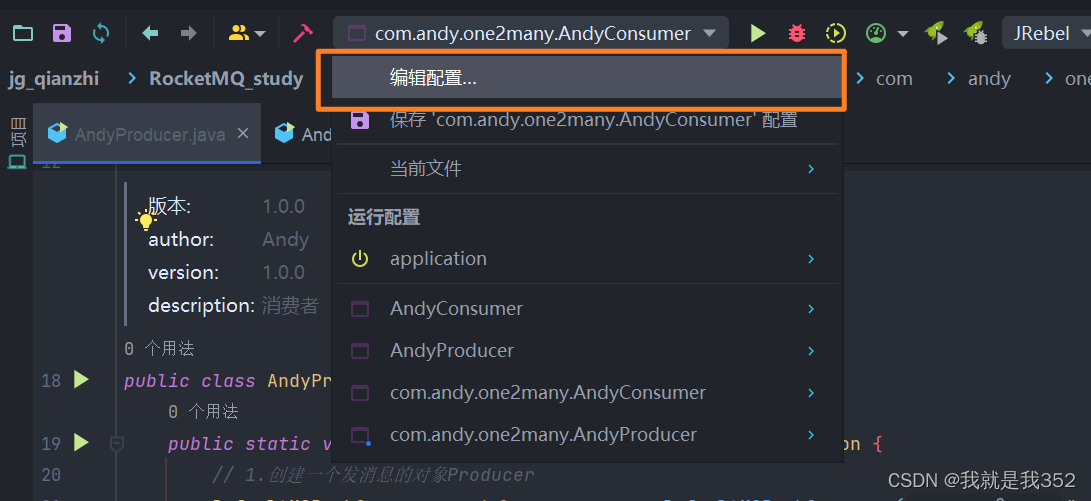Select the 编辑配置... menu item
Viewport: 1091px width, 501px height.
[x=587, y=78]
